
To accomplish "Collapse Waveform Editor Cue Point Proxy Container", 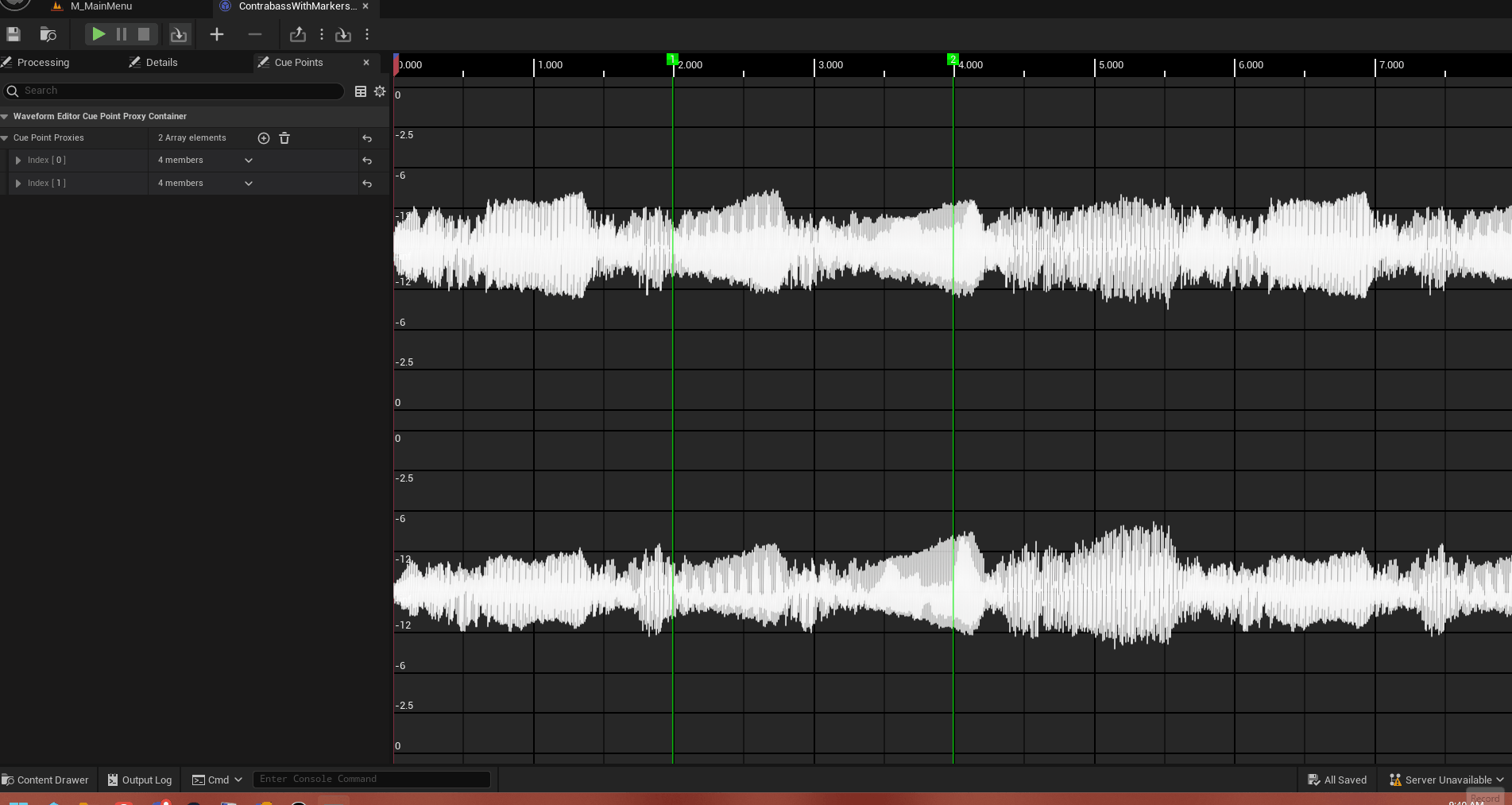I will click(5, 116).
